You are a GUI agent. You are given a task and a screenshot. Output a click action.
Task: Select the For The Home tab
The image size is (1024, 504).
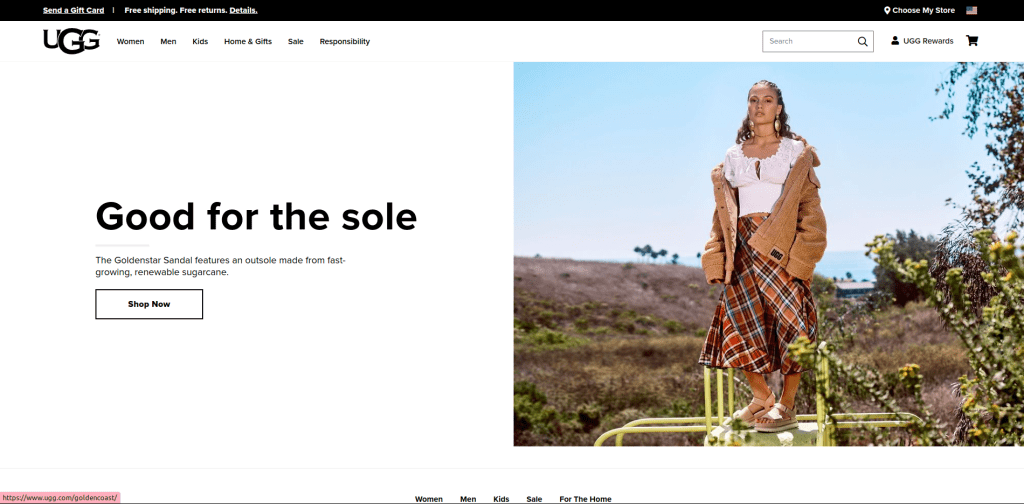(585, 499)
